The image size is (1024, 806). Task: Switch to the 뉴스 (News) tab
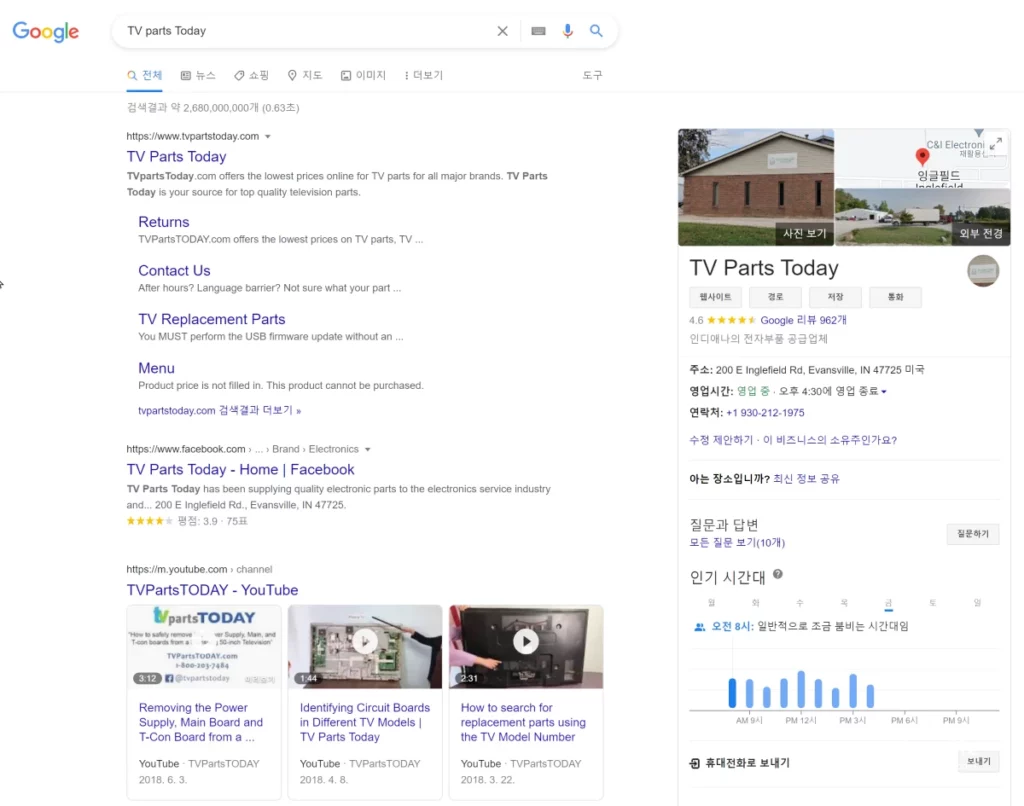(198, 75)
